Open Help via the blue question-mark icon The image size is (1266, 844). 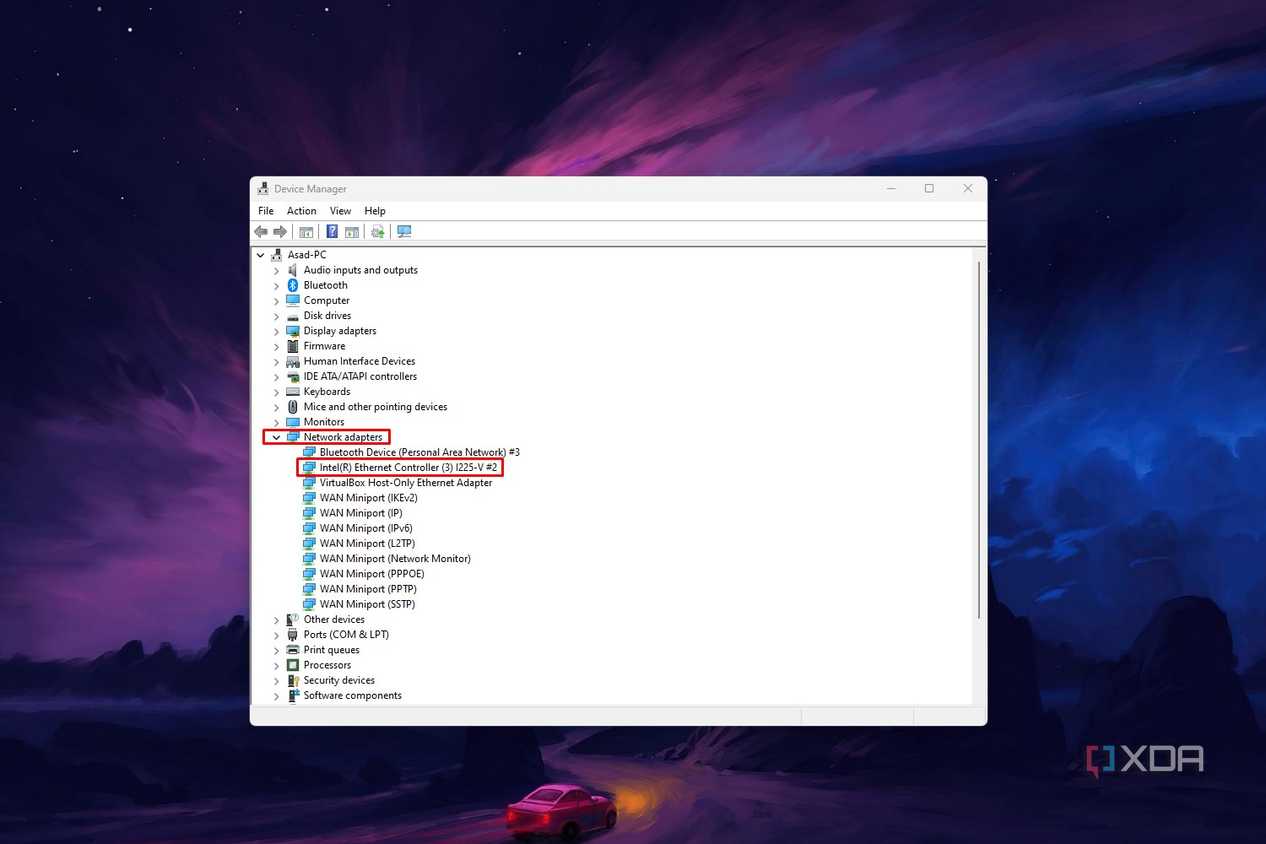click(332, 232)
